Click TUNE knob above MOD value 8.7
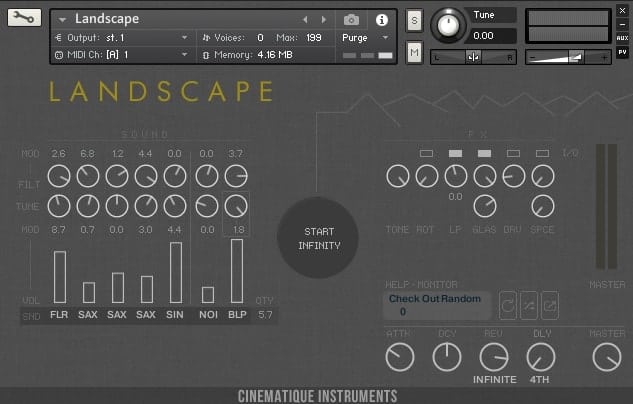The height and width of the screenshot is (404, 633). 59,206
